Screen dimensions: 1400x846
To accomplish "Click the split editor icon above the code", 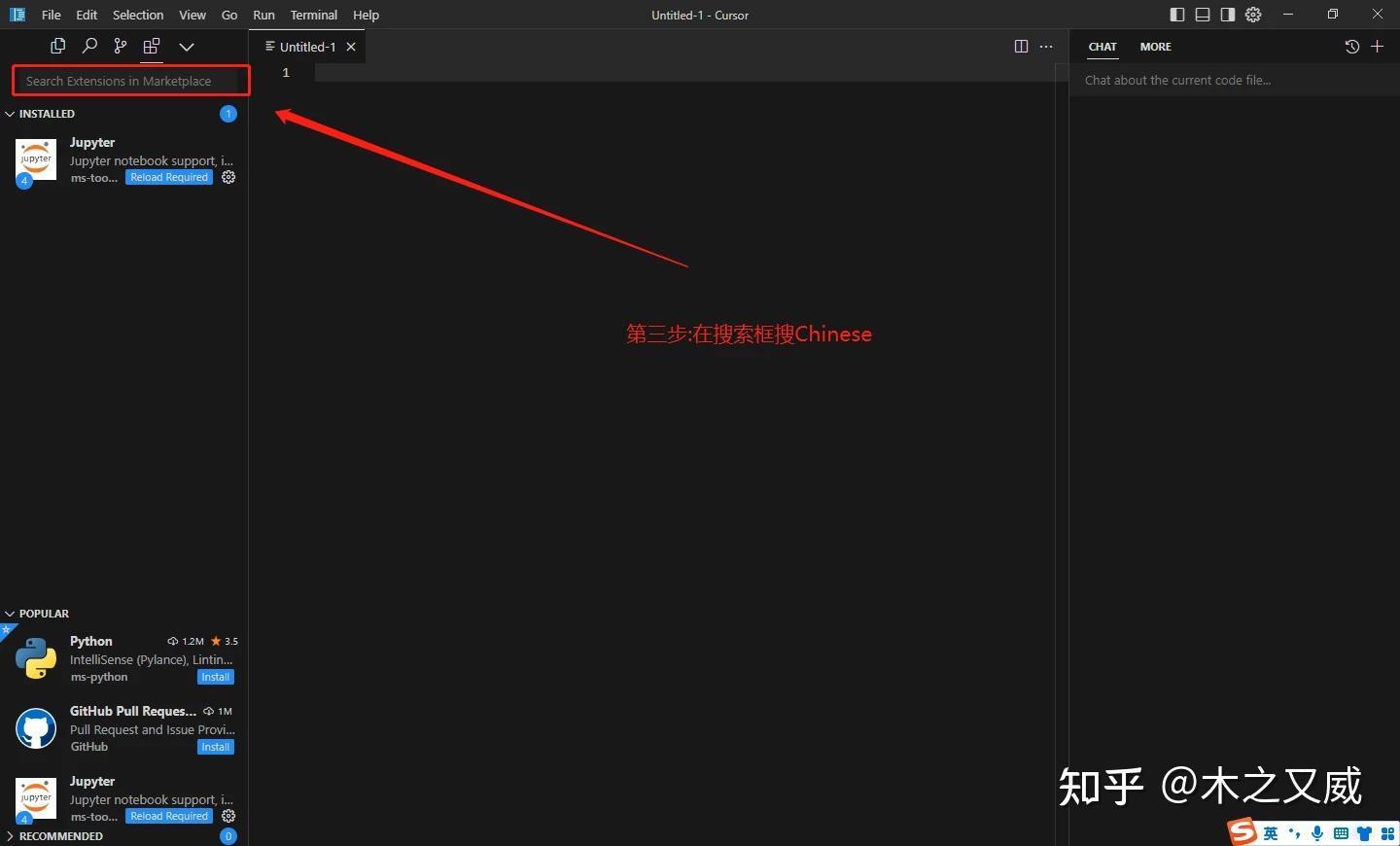I will 1020,46.
